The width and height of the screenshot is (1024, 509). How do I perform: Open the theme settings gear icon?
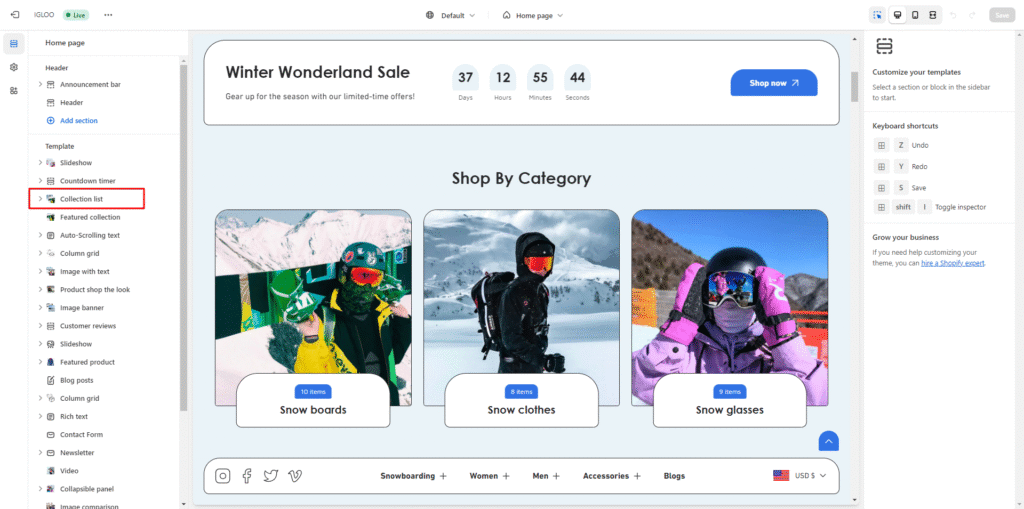pos(14,67)
